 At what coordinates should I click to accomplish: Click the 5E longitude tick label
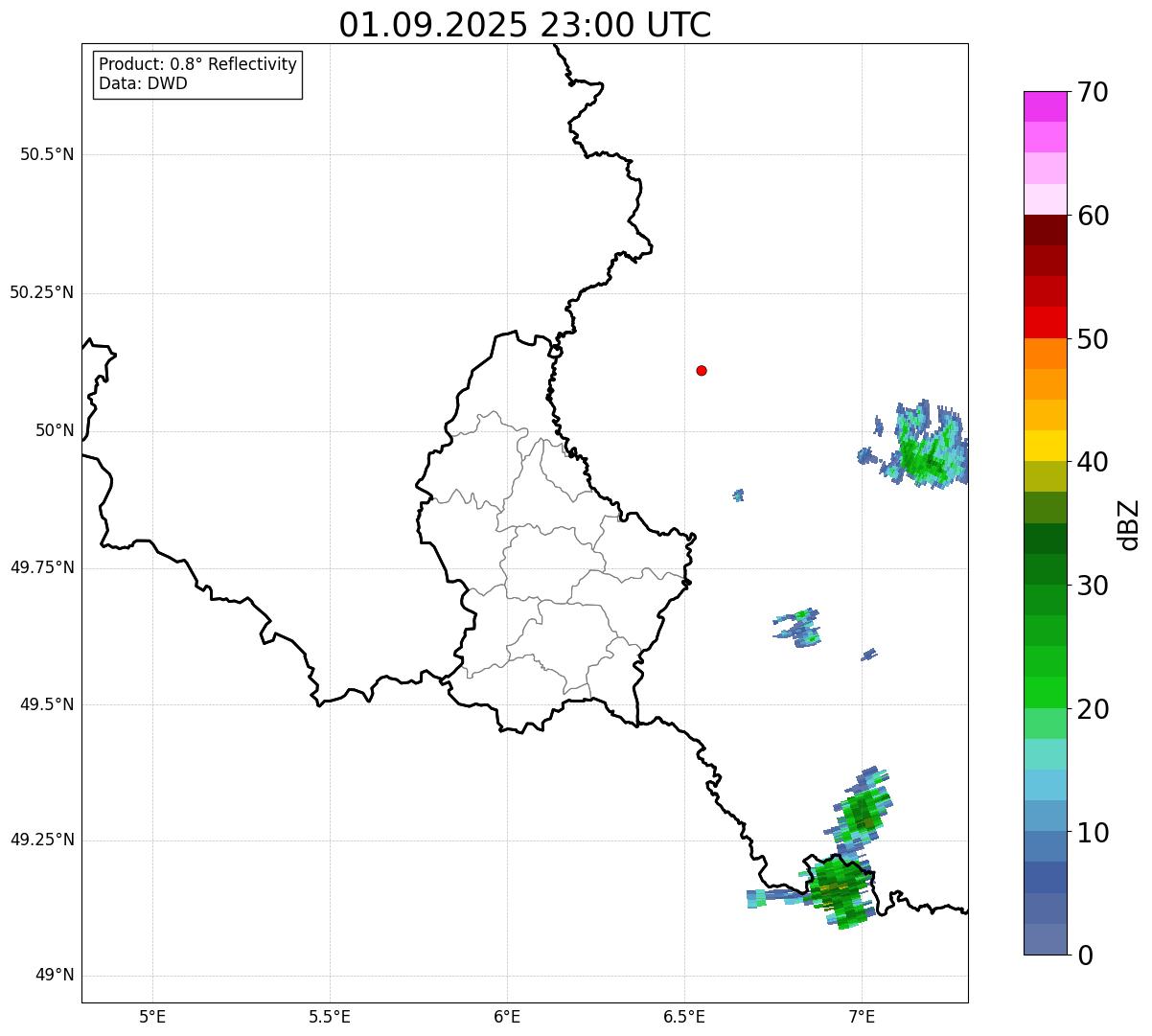tap(152, 1016)
